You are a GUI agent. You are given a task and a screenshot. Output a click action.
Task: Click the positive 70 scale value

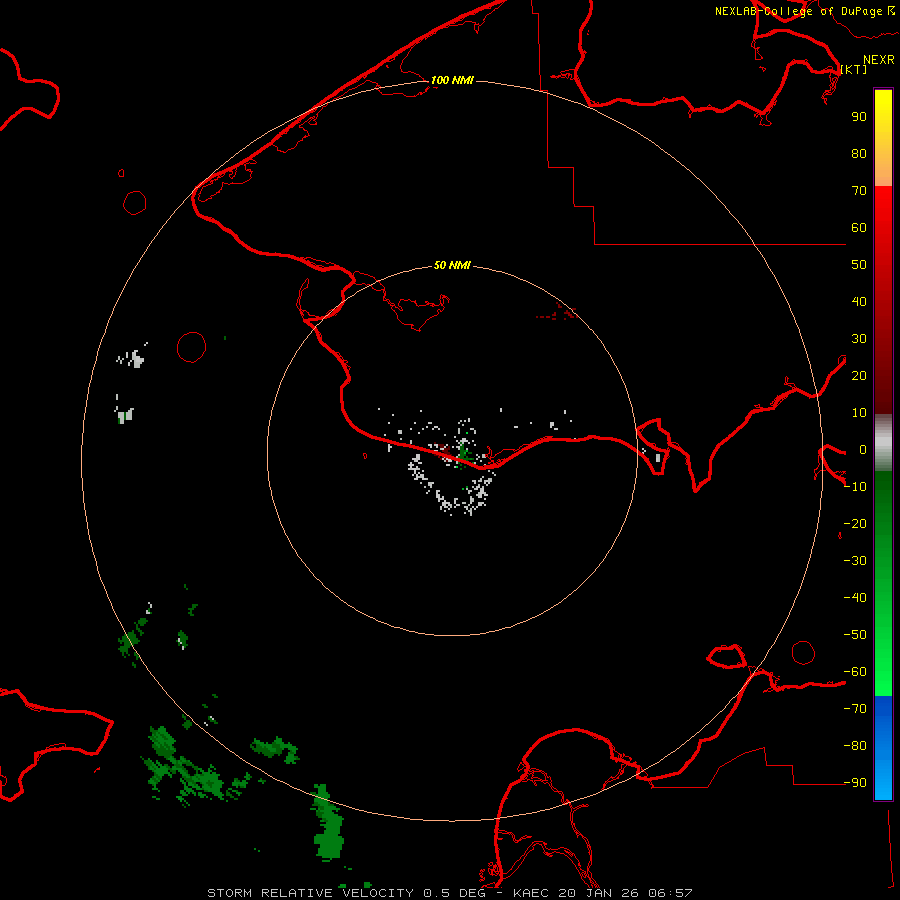[x=859, y=191]
